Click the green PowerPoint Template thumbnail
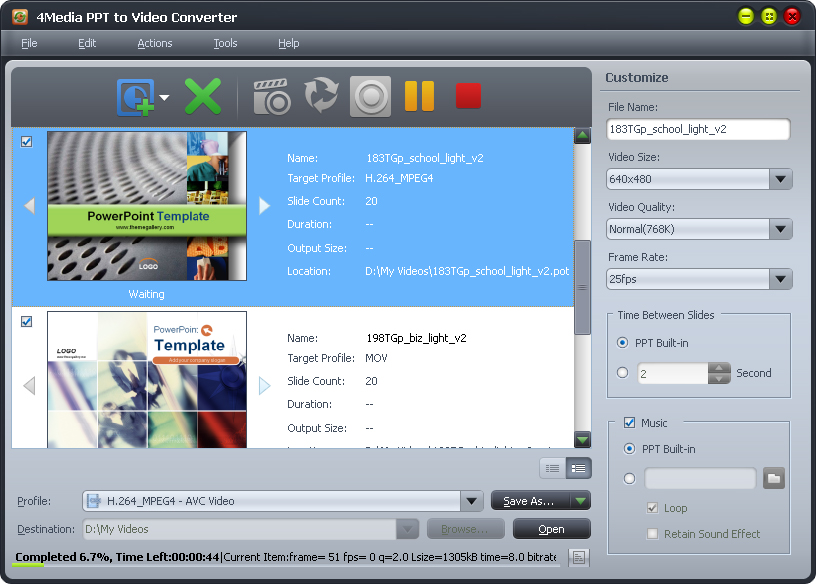This screenshot has height=584, width=816. coord(147,206)
